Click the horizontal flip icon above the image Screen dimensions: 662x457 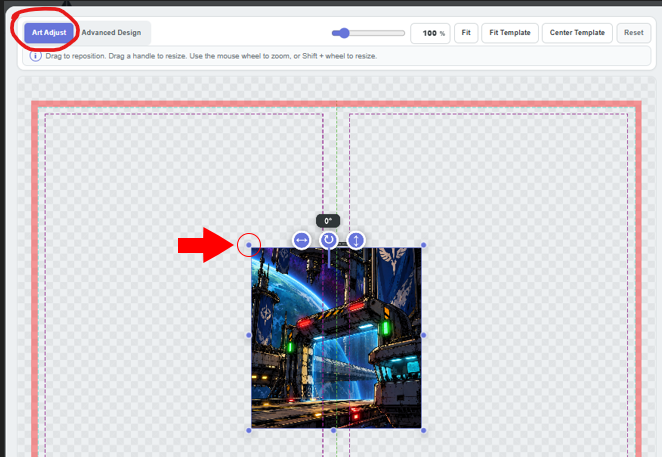tap(301, 240)
